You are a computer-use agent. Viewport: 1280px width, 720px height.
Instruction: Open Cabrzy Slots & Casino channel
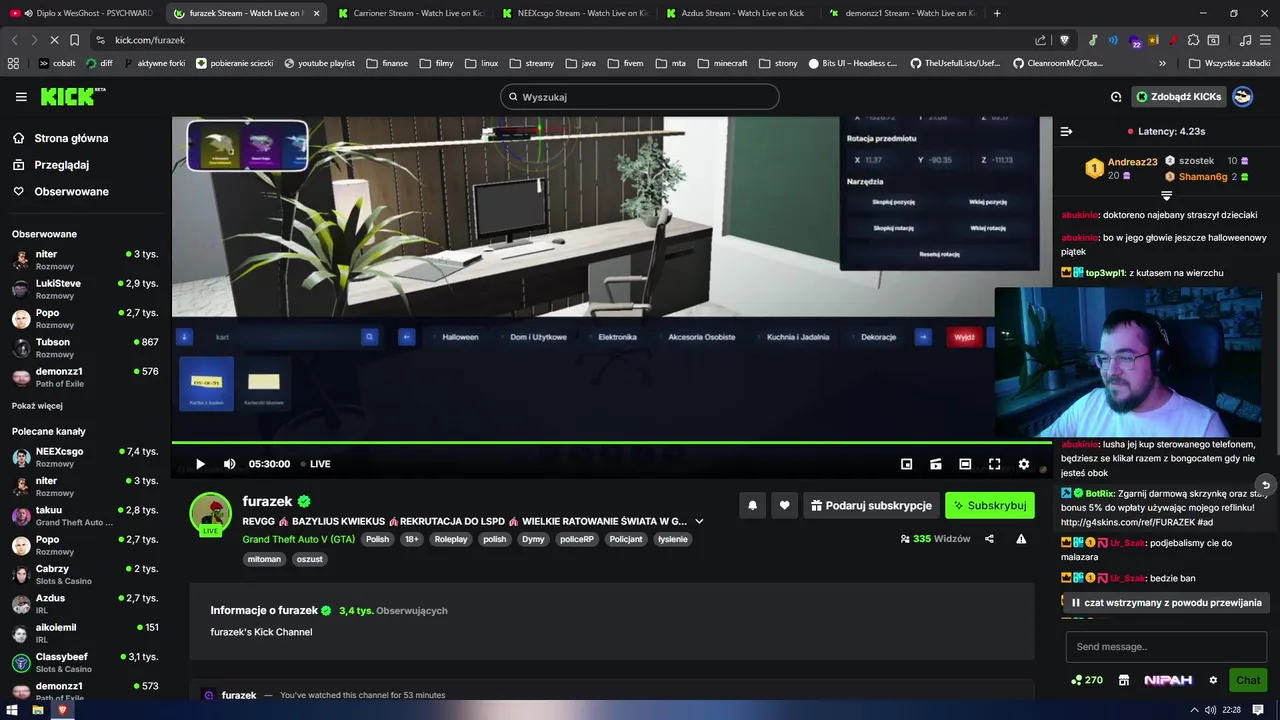pyautogui.click(x=85, y=574)
